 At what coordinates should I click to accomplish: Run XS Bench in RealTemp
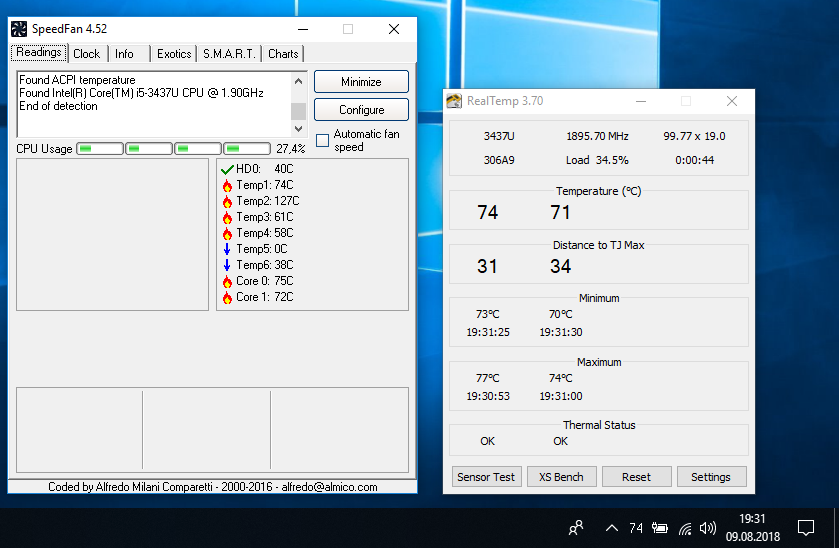pos(561,477)
